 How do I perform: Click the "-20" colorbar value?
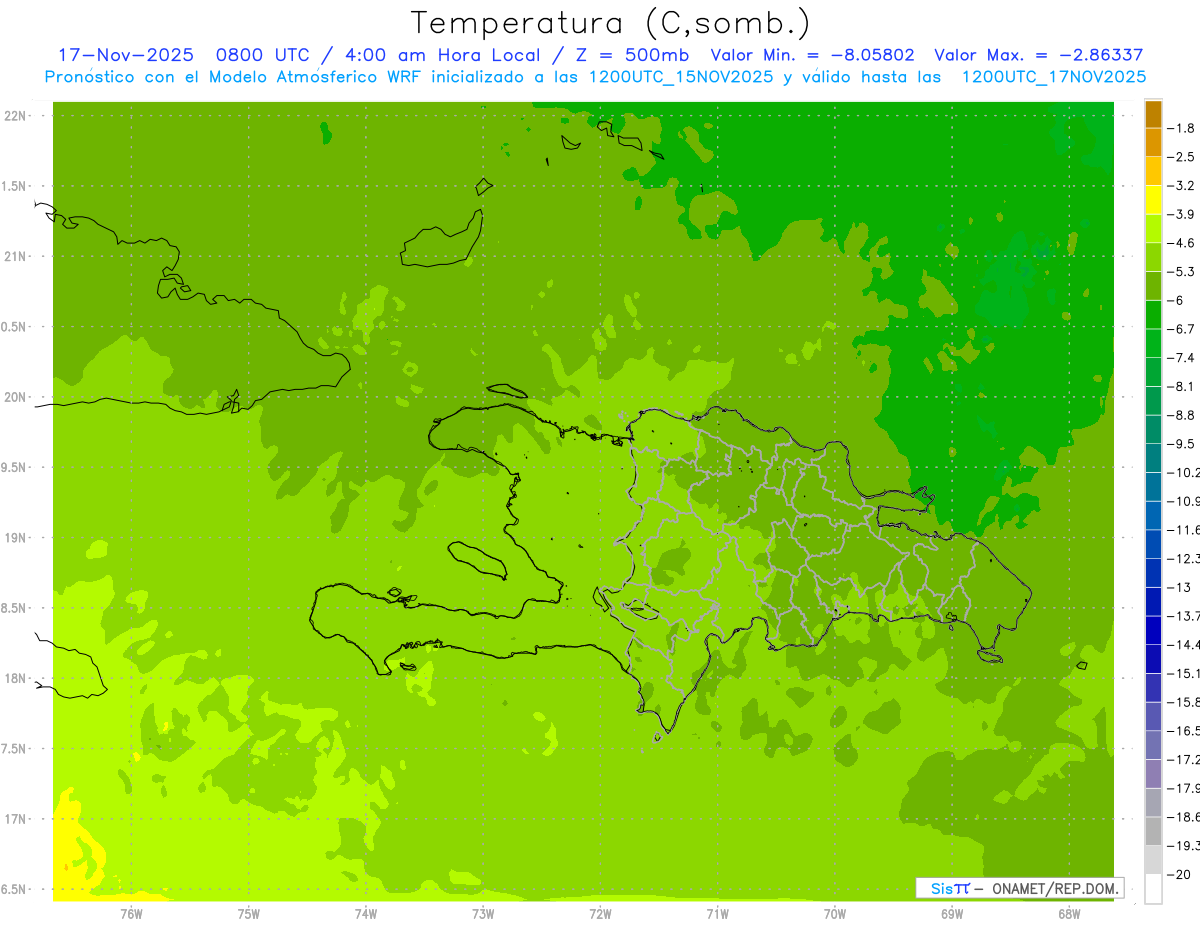pos(1179,874)
